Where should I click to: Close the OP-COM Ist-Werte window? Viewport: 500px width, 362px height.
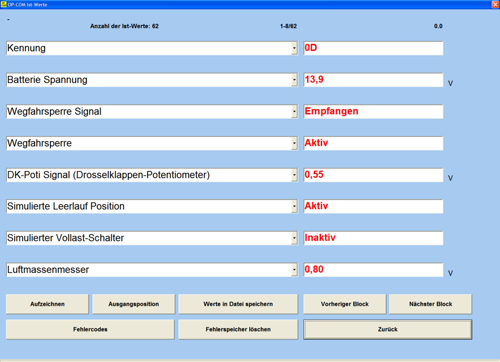(x=495, y=4)
